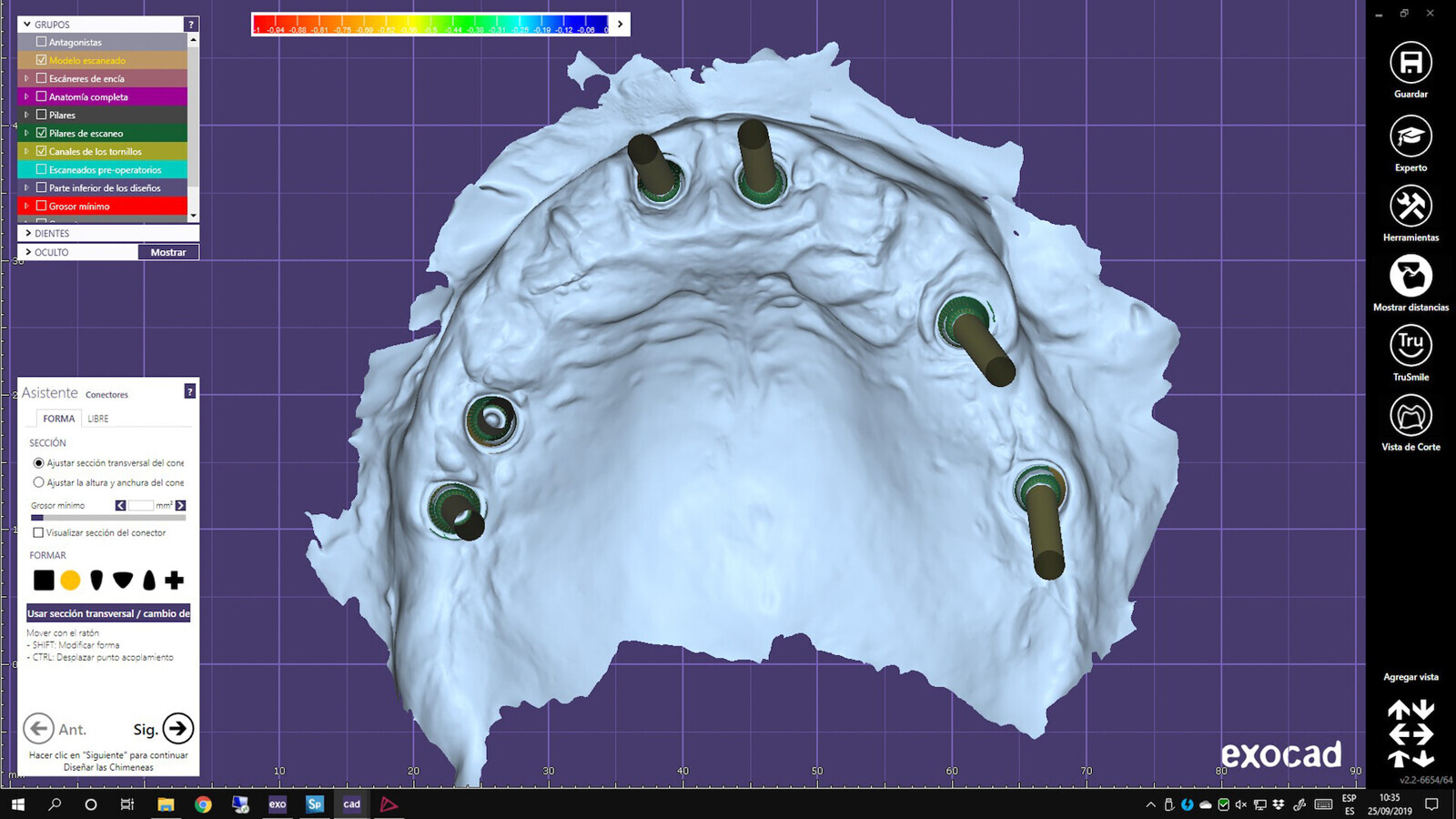
Task: Click the Mostrar distancias icon
Action: click(1410, 276)
